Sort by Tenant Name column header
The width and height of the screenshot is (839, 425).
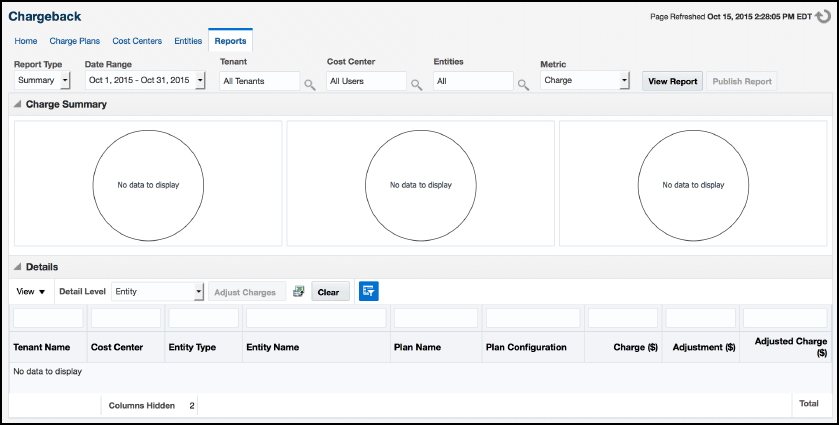(48, 347)
